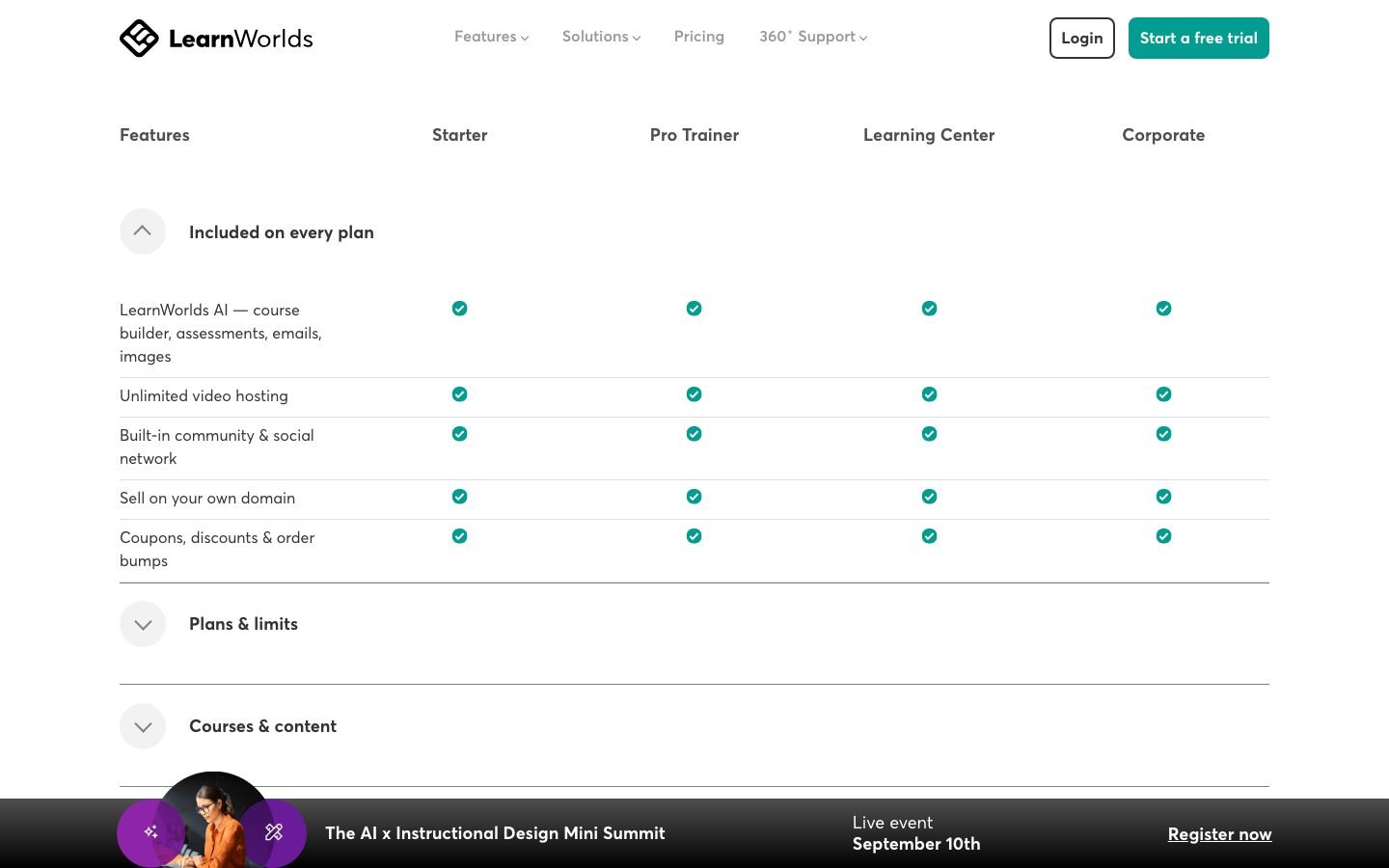Click Built-in community checkmark under Corporate

pos(1164,434)
